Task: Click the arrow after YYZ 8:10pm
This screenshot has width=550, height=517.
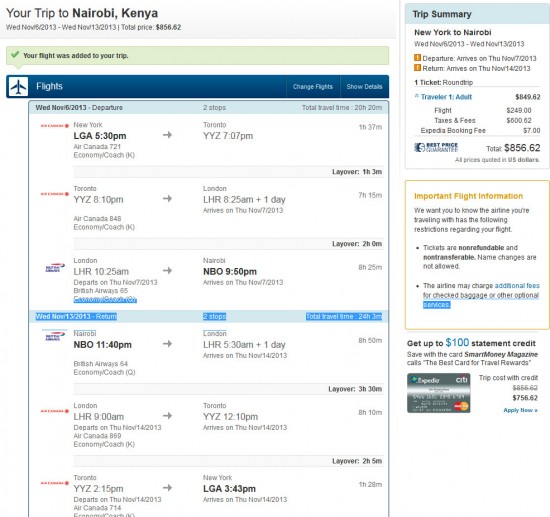Action: click(x=167, y=199)
